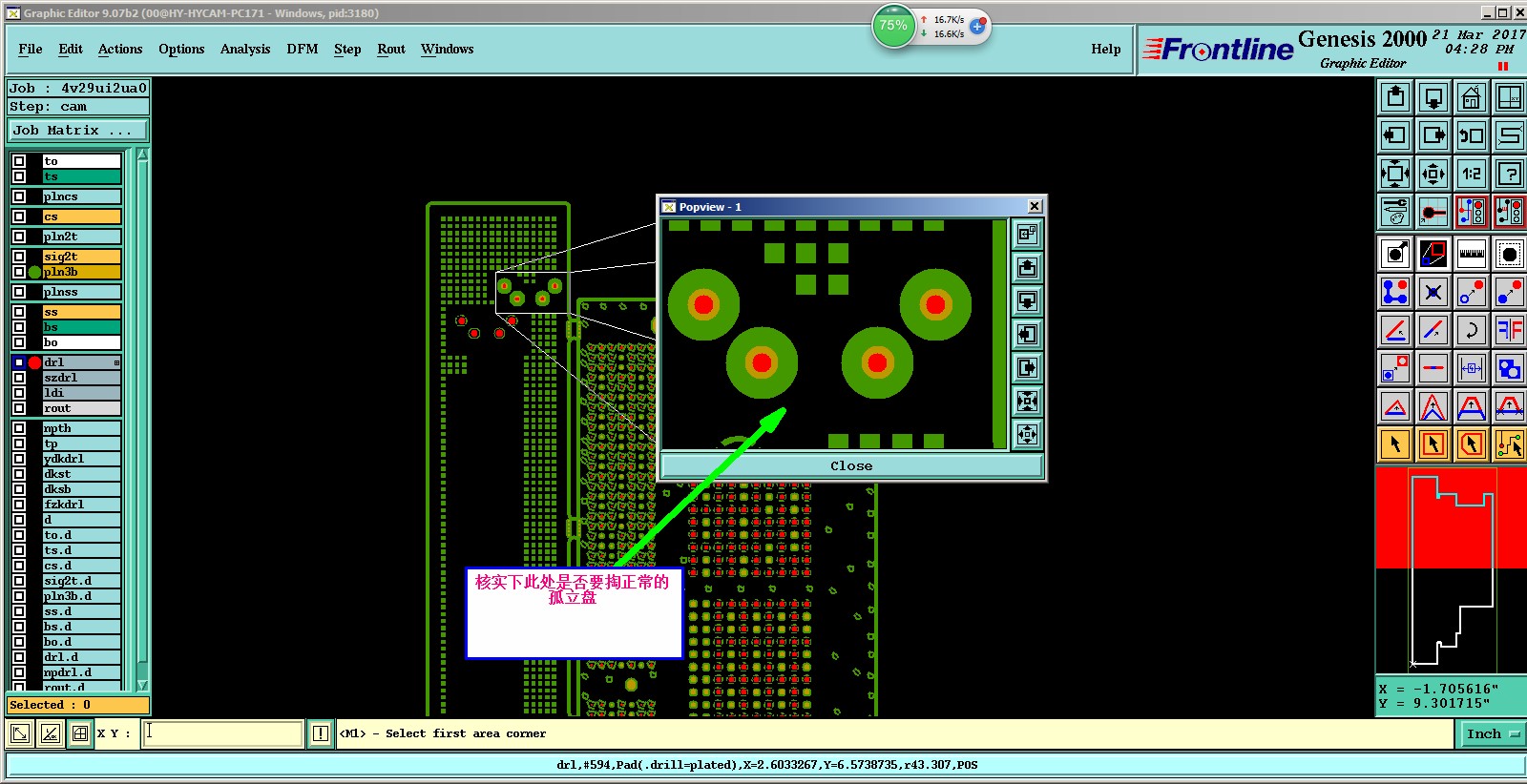Open the Inch units dropdown
Viewport: 1527px width, 784px height.
point(1492,733)
